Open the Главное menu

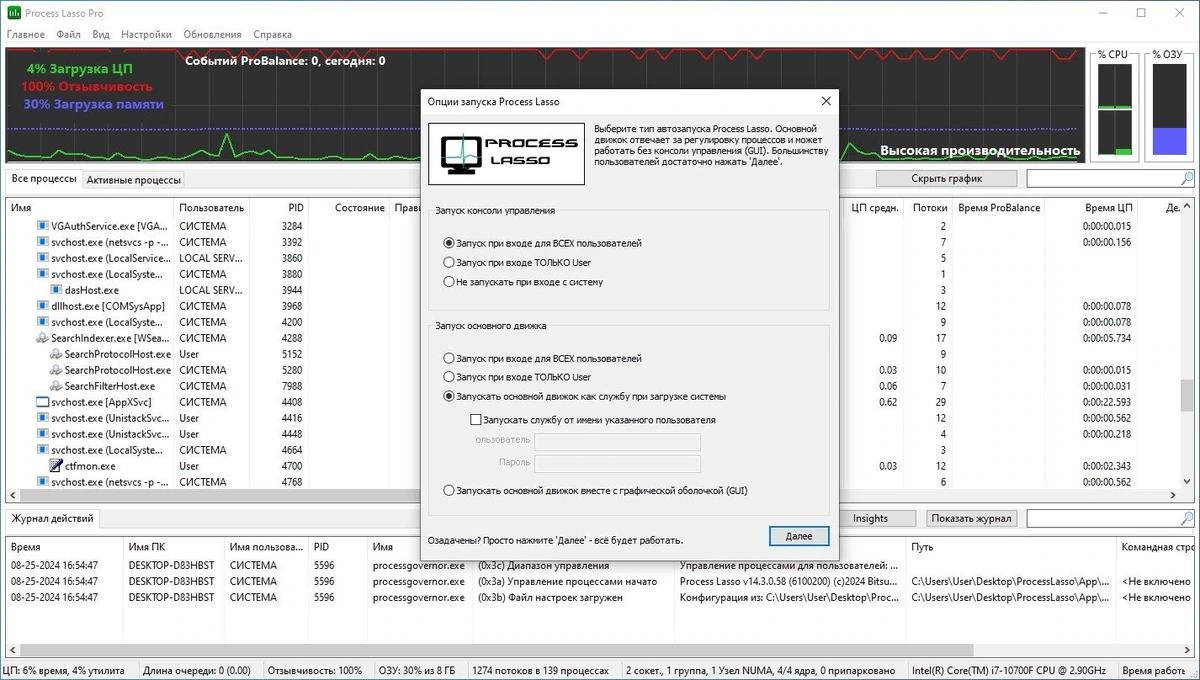click(x=26, y=34)
